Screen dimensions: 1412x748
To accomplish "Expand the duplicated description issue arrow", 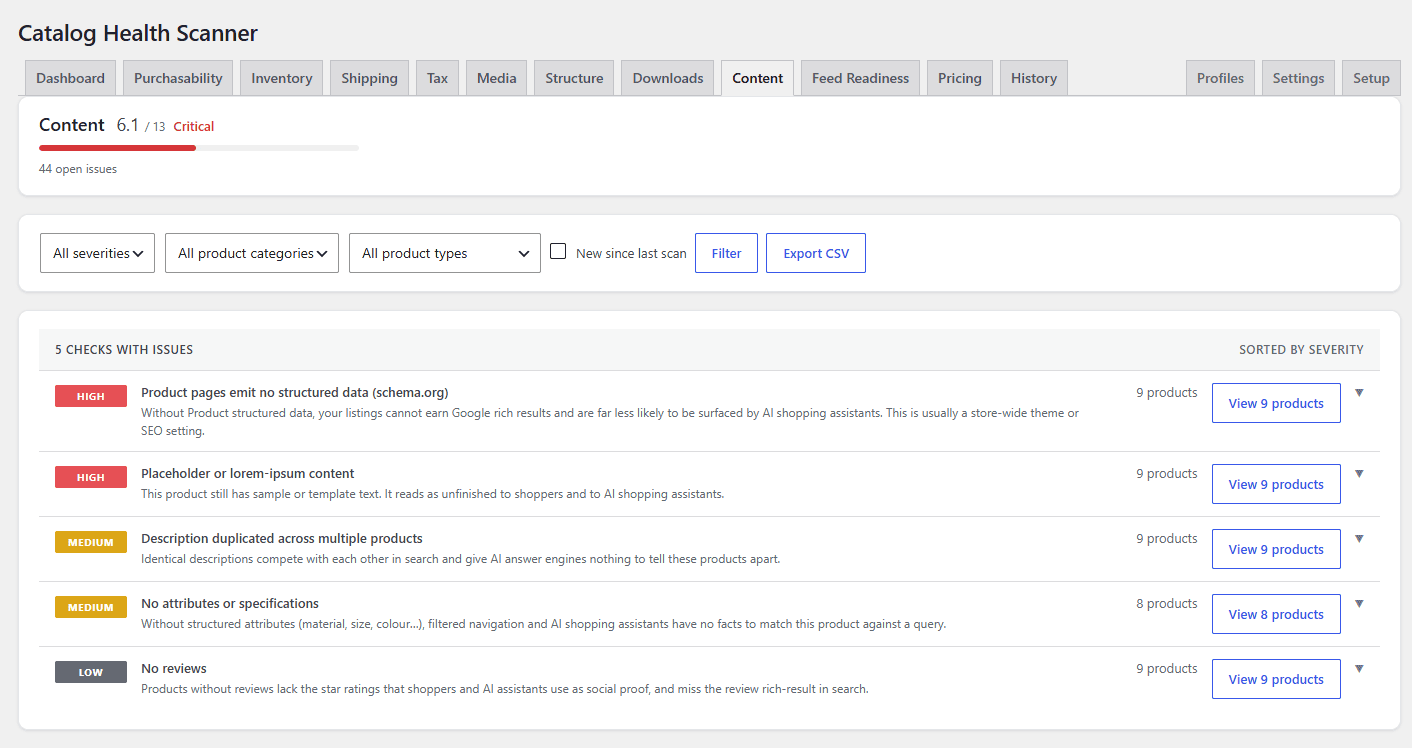I will point(1359,539).
